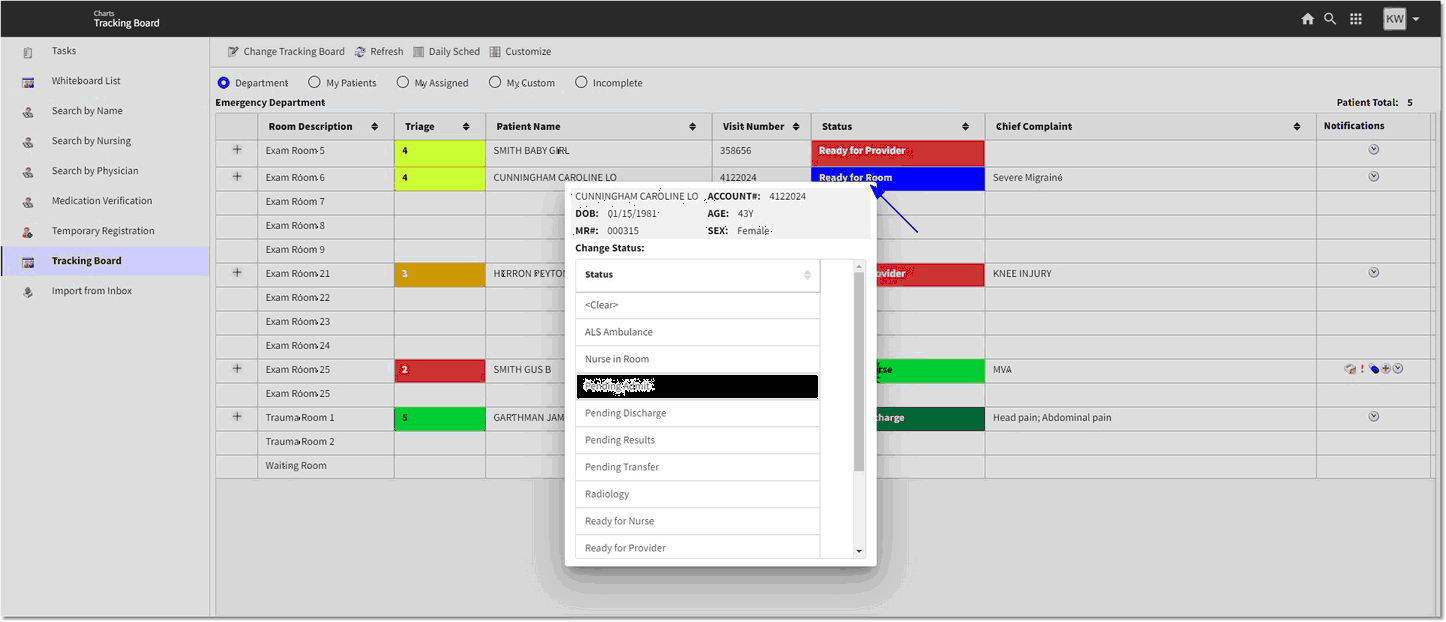Click the Search by Physician icon
This screenshot has width=1446, height=622.
click(28, 172)
